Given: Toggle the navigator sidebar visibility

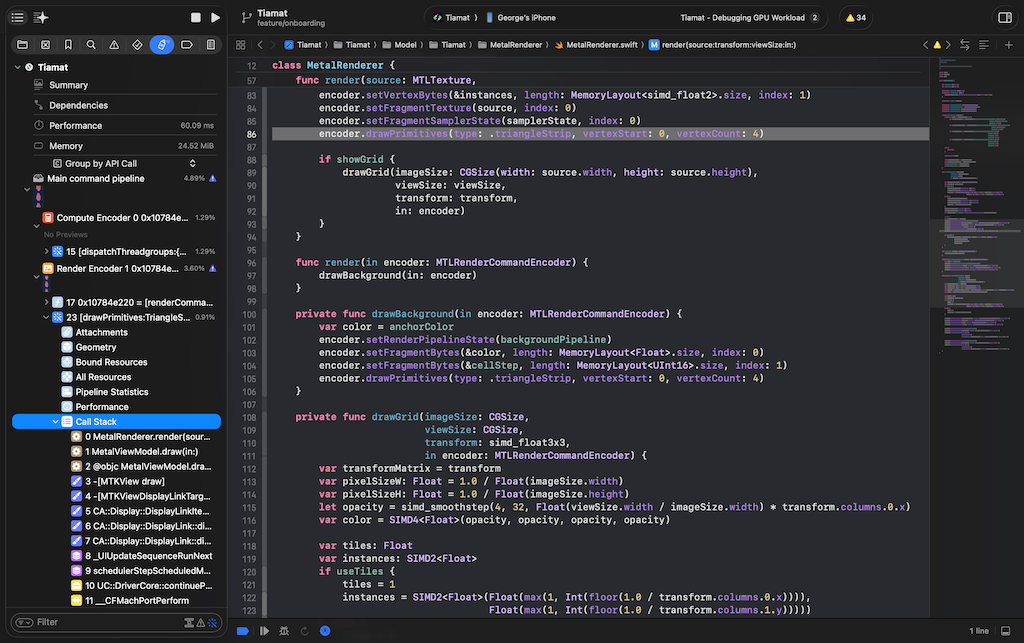Looking at the screenshot, I should (x=17, y=18).
